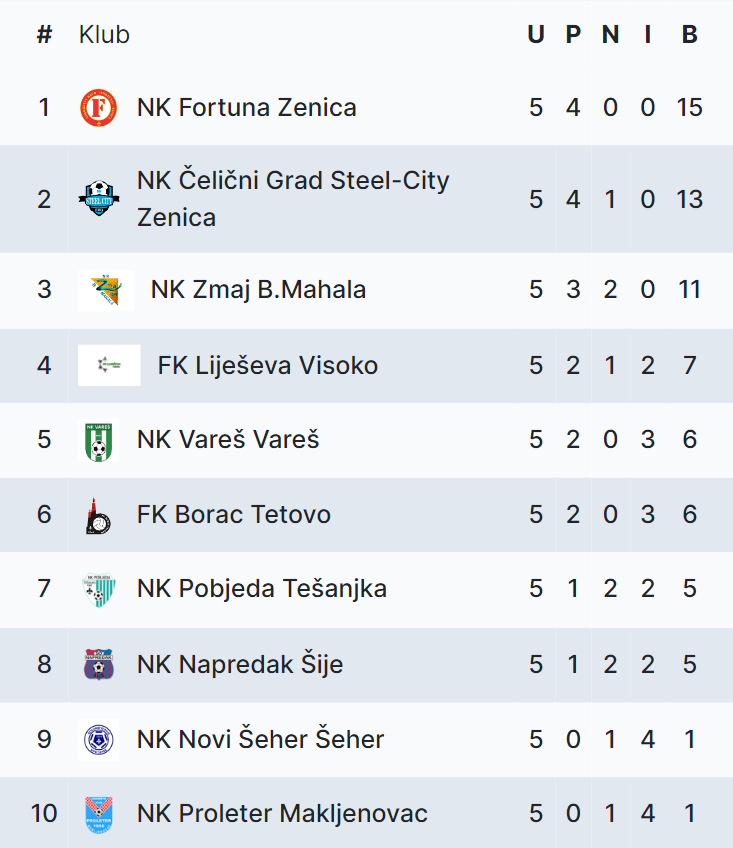
Task: Open the NK Fortuna Zenica team link
Action: click(246, 108)
